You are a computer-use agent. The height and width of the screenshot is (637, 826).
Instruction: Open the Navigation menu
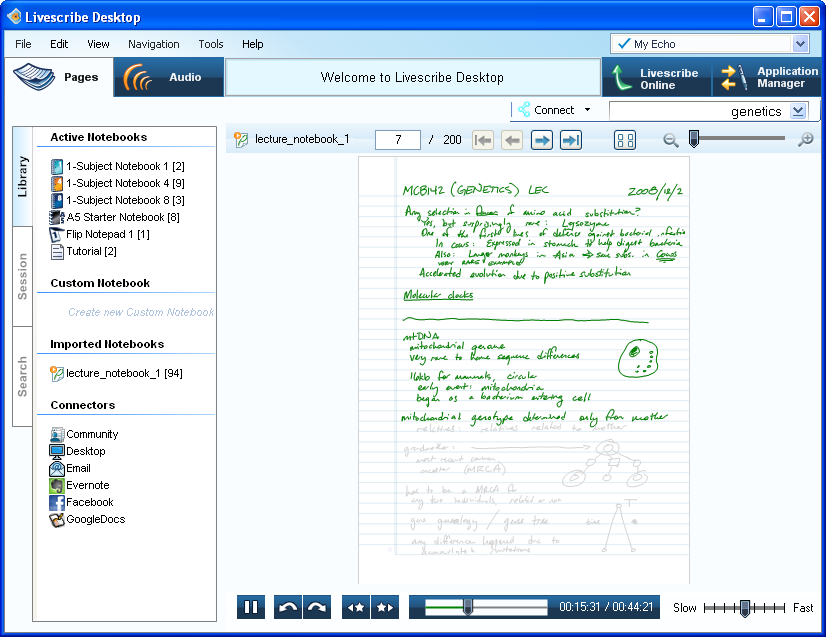pos(153,44)
